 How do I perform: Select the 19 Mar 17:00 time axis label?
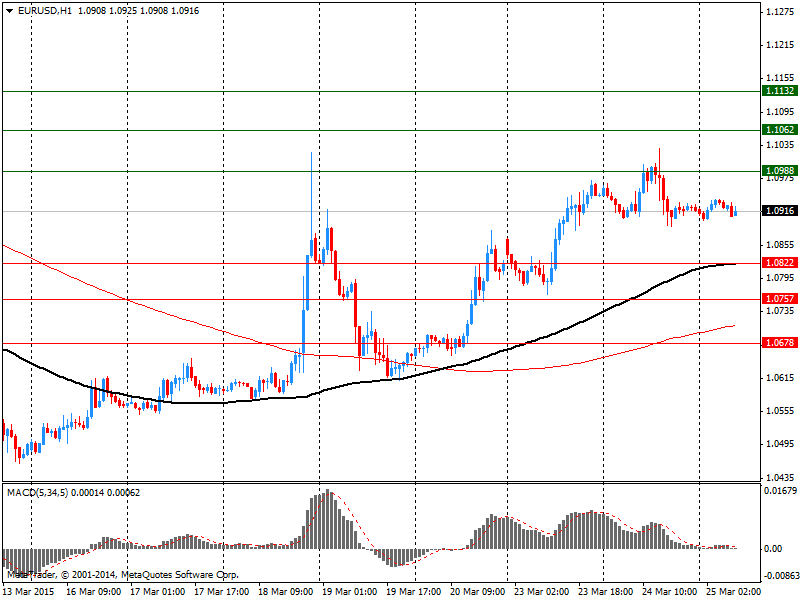(x=414, y=592)
